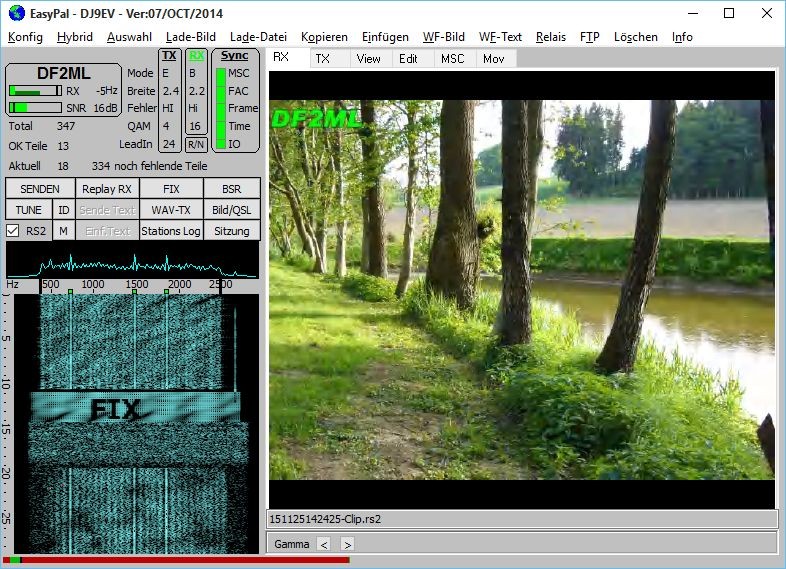Image resolution: width=786 pixels, height=569 pixels.
Task: Click the 1500 Hz marker on frequency scale
Action: coord(136,284)
